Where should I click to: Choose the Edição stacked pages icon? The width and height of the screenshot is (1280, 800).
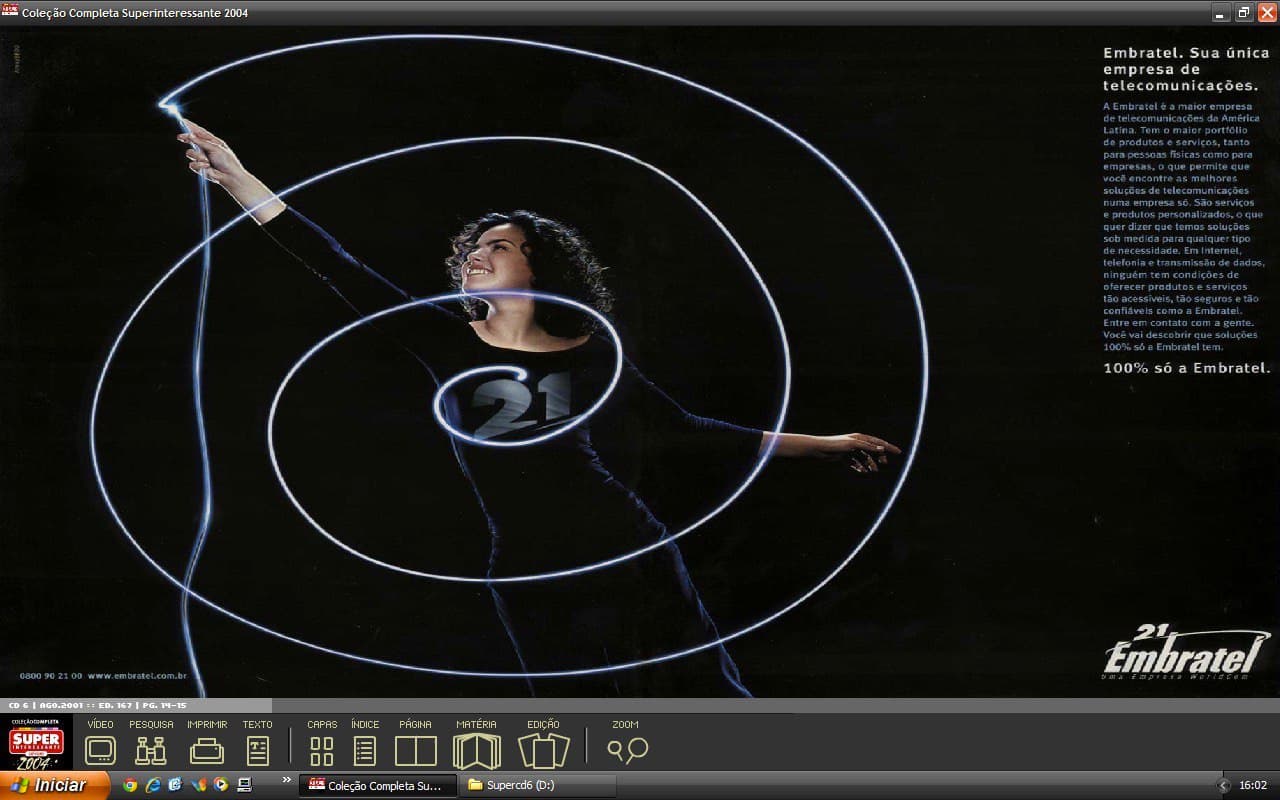(544, 751)
